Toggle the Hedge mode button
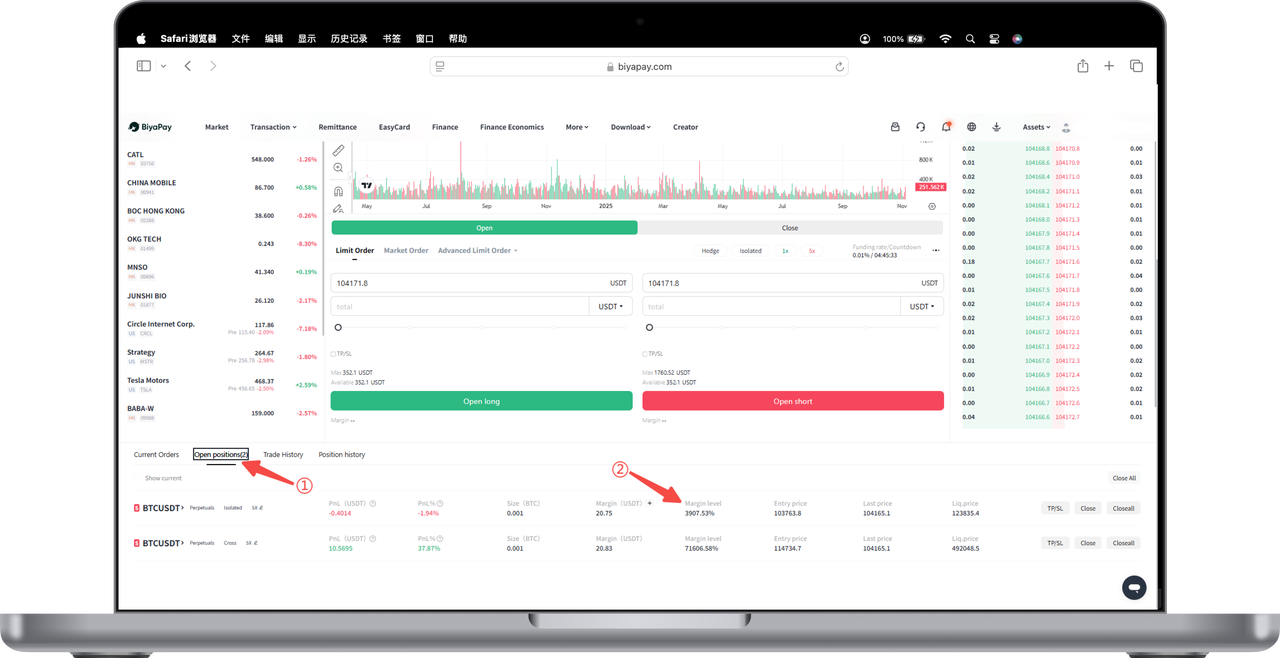The height and width of the screenshot is (658, 1280). pyautogui.click(x=710, y=251)
